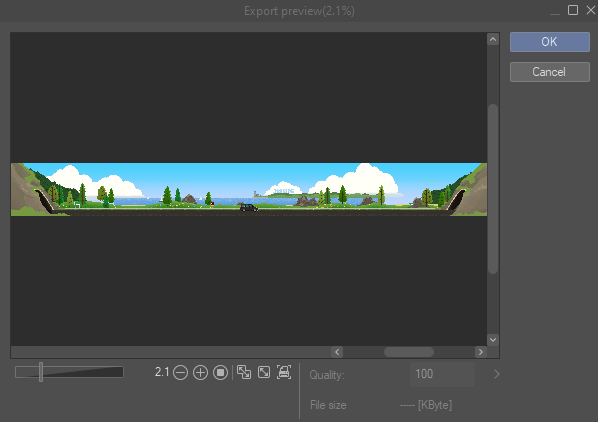
Task: Confirm export with the OK button
Action: point(550,42)
